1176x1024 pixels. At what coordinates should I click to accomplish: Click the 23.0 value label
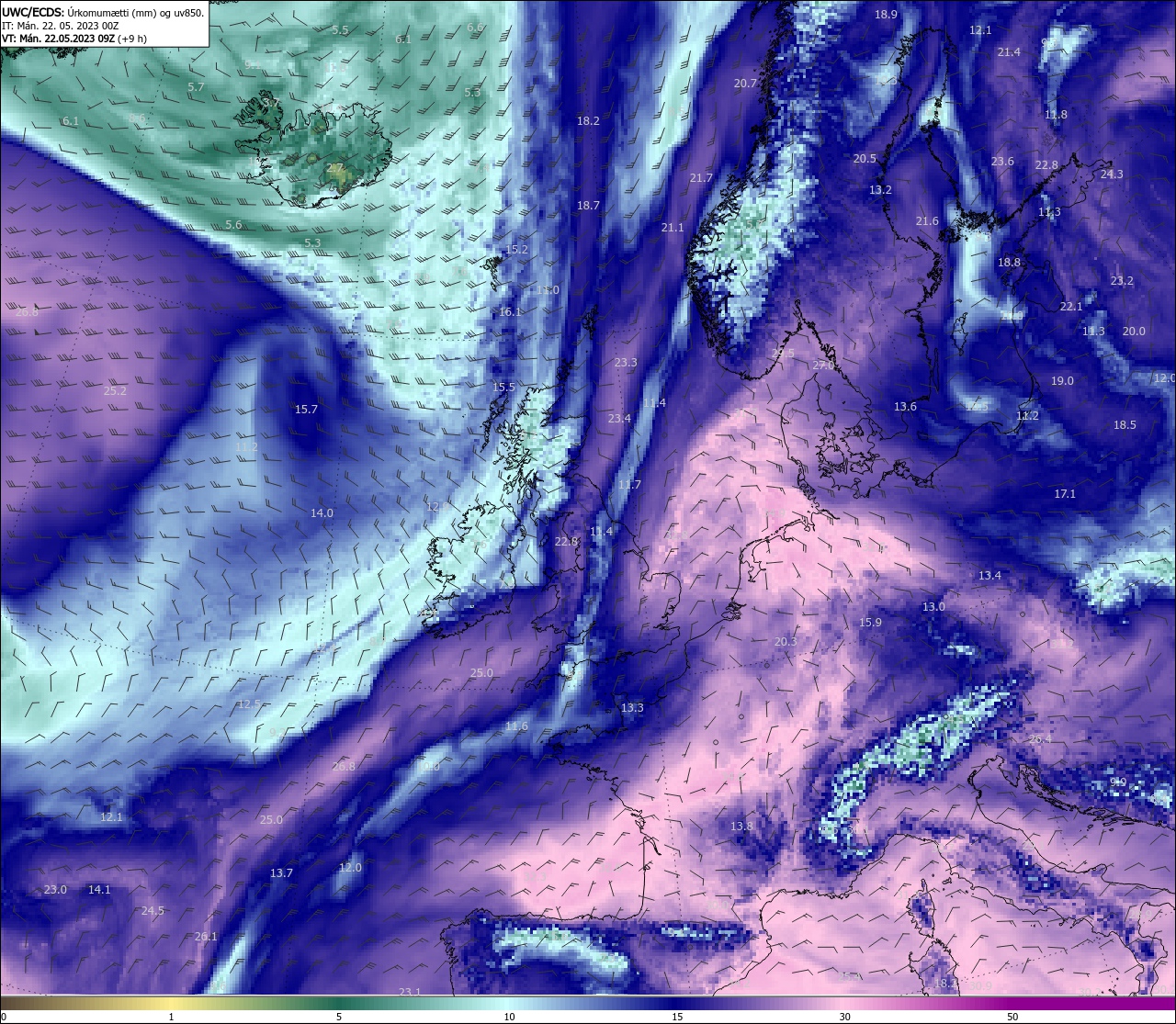tap(55, 890)
